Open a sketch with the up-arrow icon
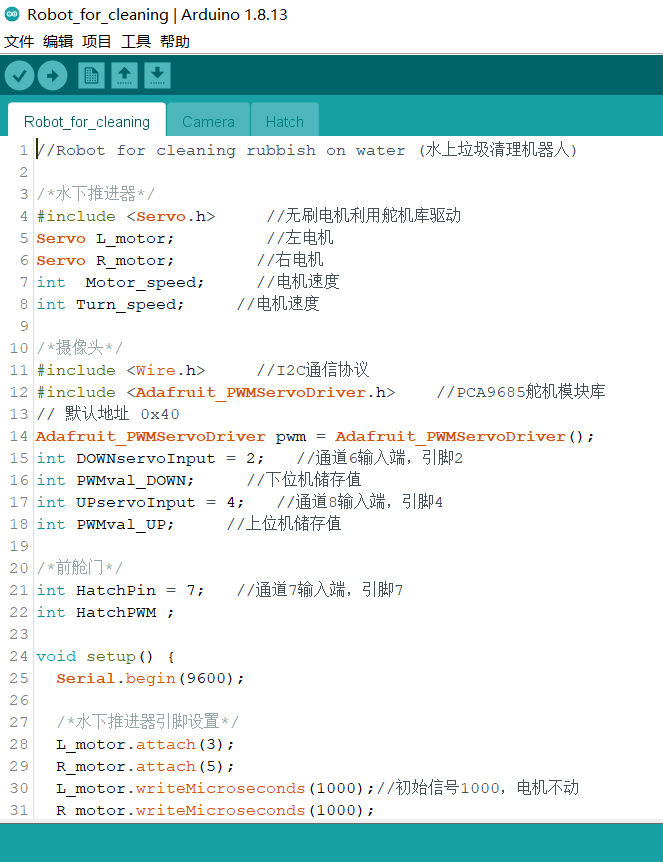The height and width of the screenshot is (862, 663). tap(124, 75)
